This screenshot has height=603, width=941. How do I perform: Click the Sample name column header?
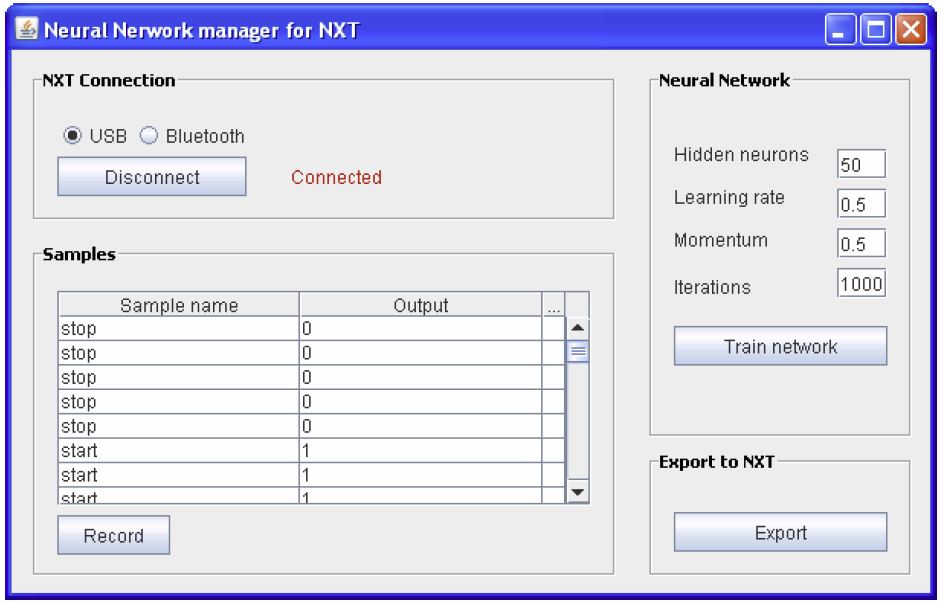tap(179, 305)
